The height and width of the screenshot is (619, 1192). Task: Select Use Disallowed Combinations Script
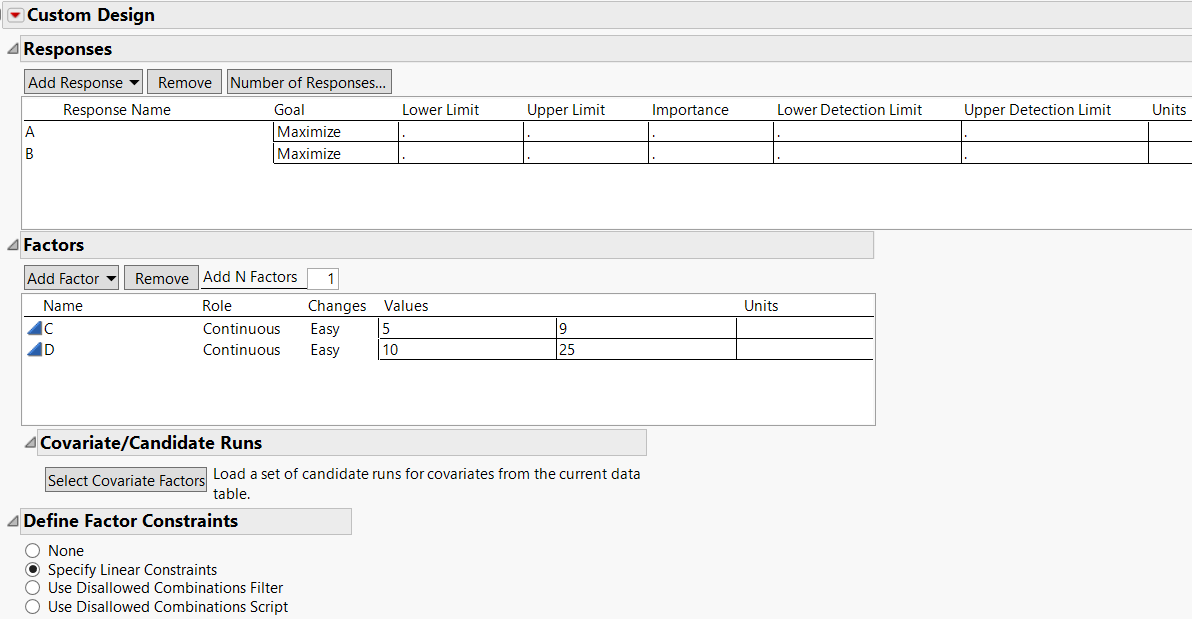coord(33,606)
